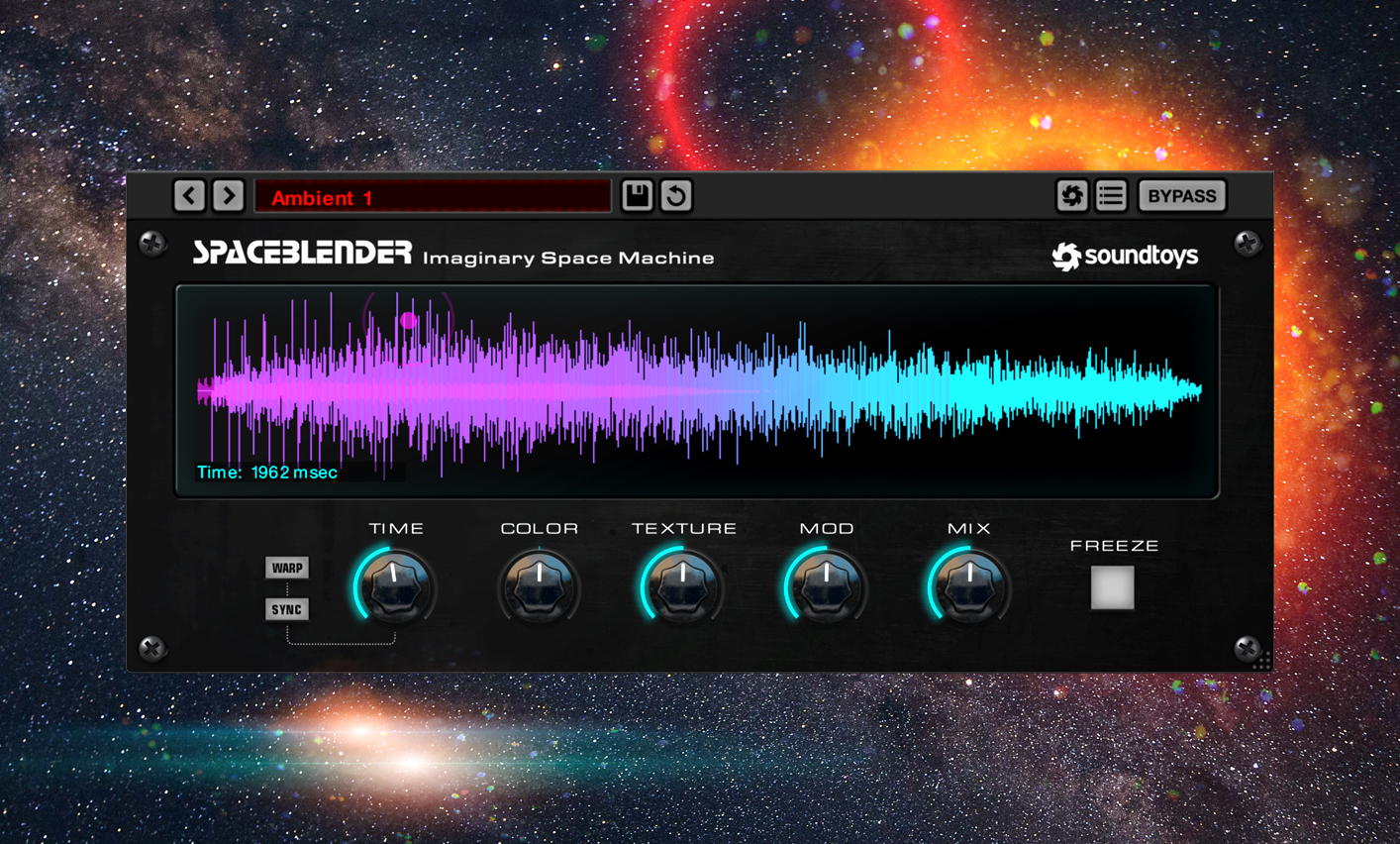Click the Time: 1962 msec readout

point(267,473)
